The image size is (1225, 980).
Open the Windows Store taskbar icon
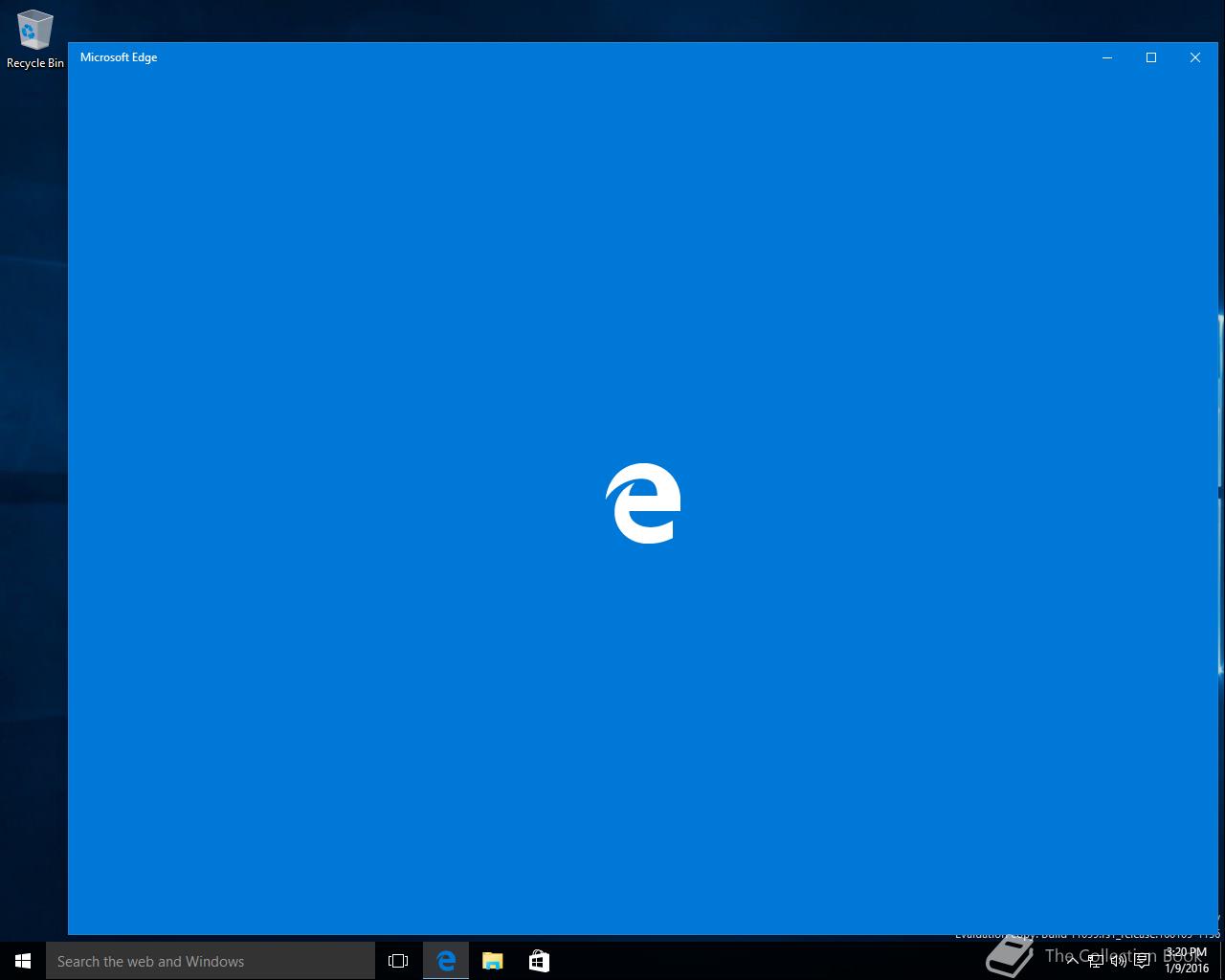539,961
